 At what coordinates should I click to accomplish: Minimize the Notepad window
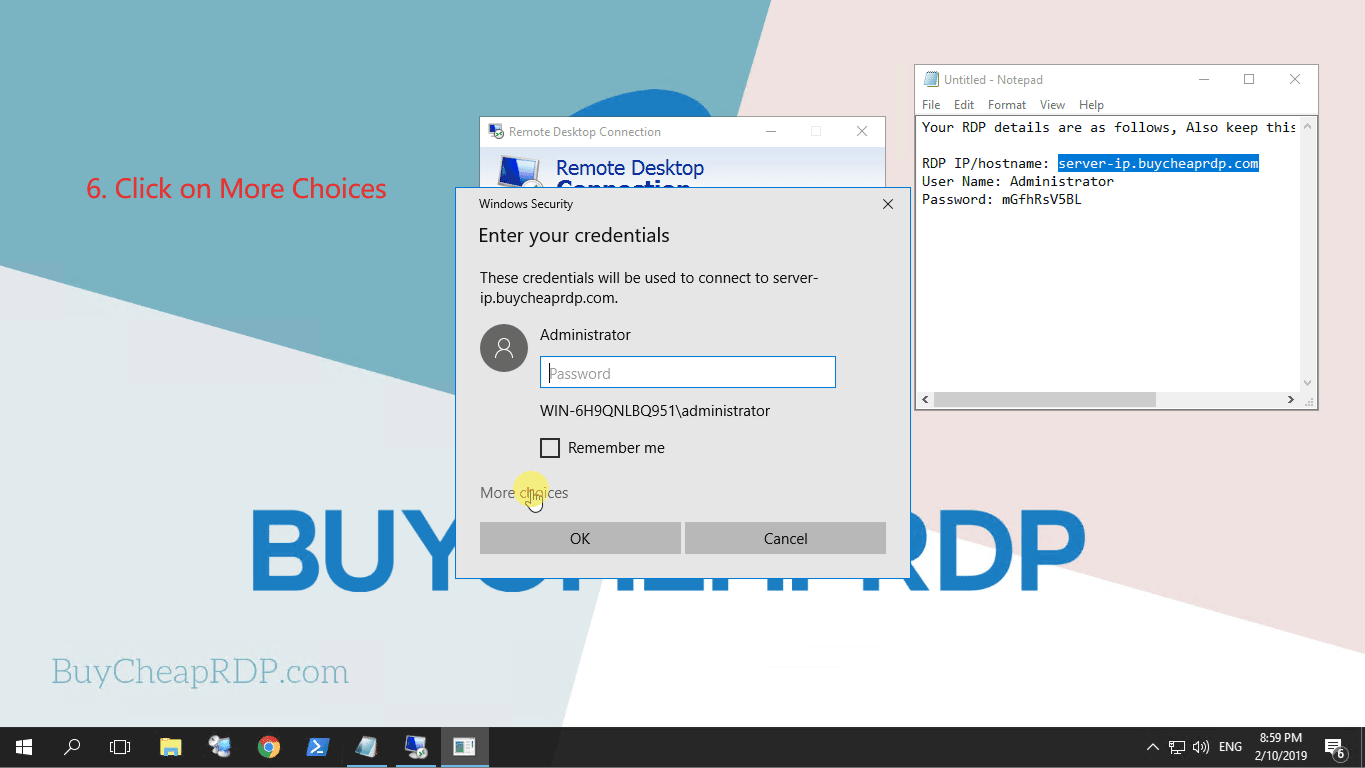coord(1203,79)
